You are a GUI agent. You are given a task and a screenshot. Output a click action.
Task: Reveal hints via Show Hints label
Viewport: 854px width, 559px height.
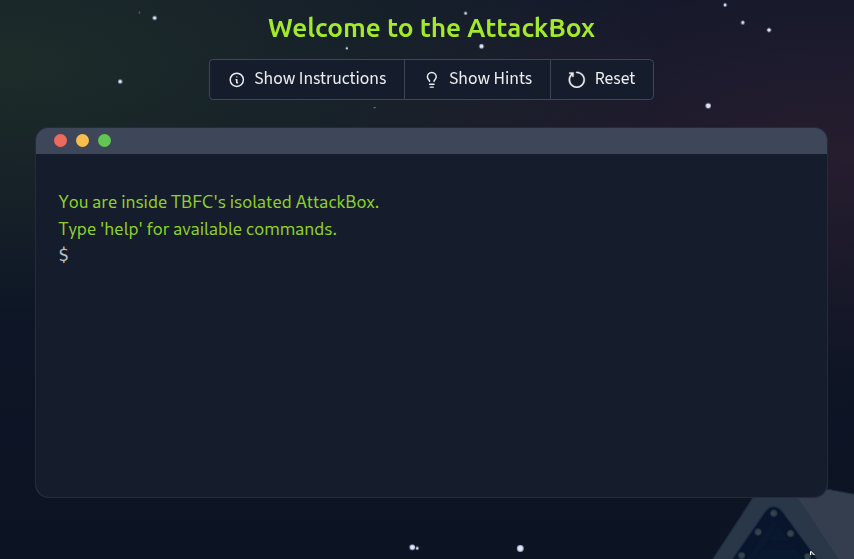[490, 79]
